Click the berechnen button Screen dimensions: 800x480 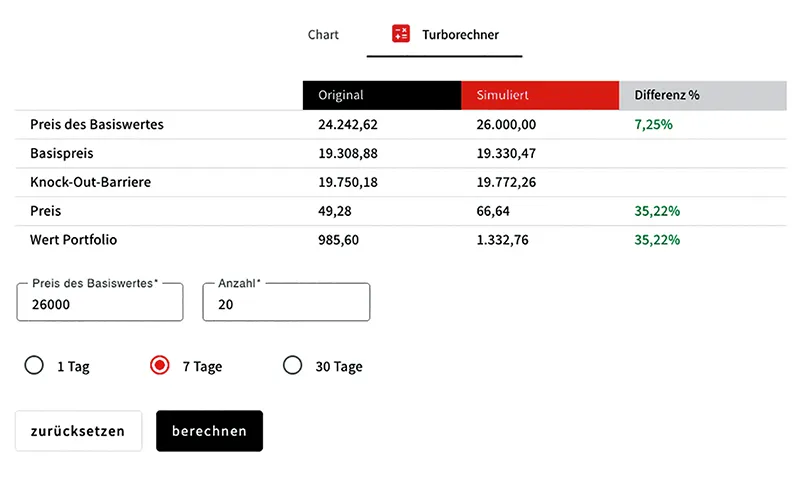(209, 431)
